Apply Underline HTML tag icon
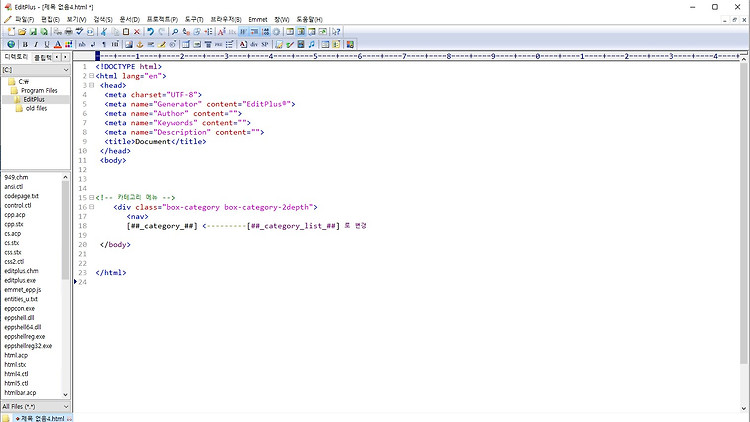Viewport: 750px width, 422px height. click(46, 44)
